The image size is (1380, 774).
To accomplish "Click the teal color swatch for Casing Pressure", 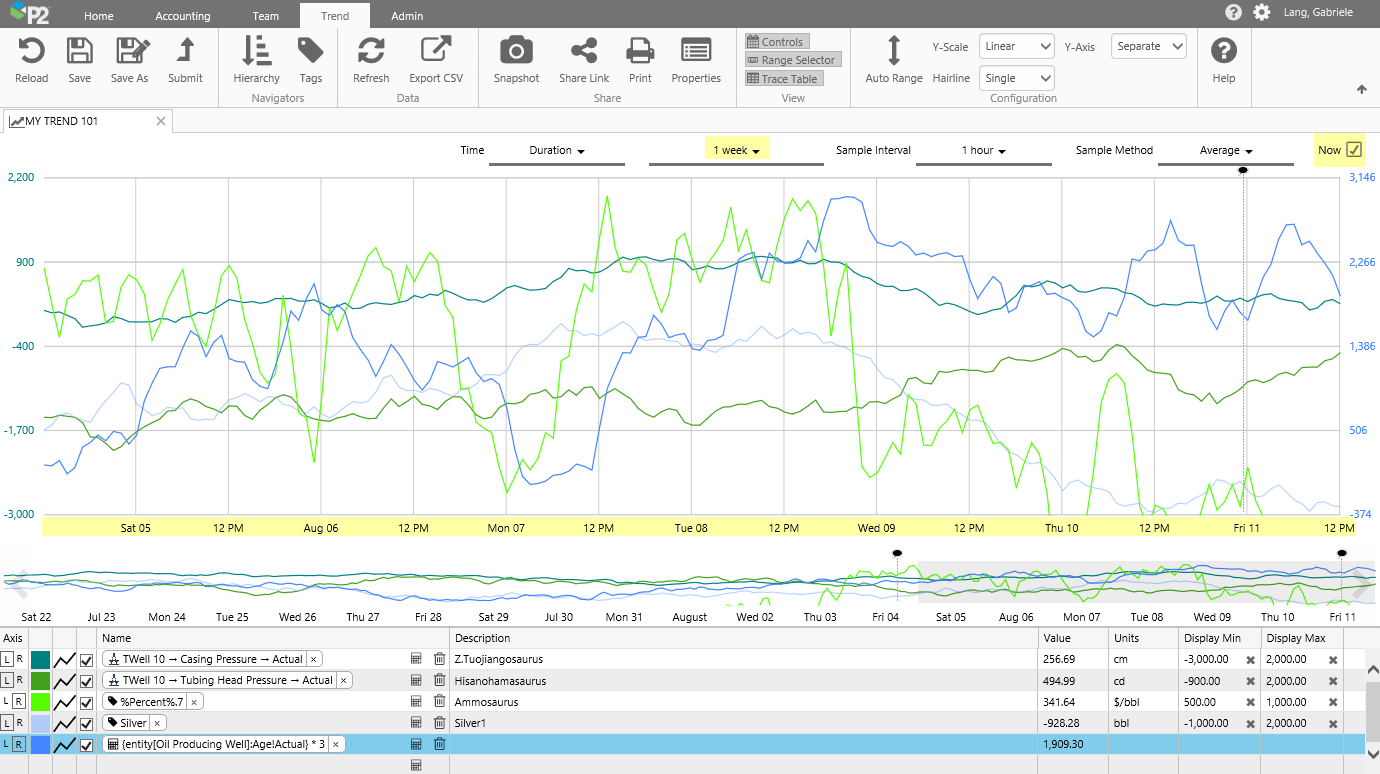I will (x=40, y=660).
